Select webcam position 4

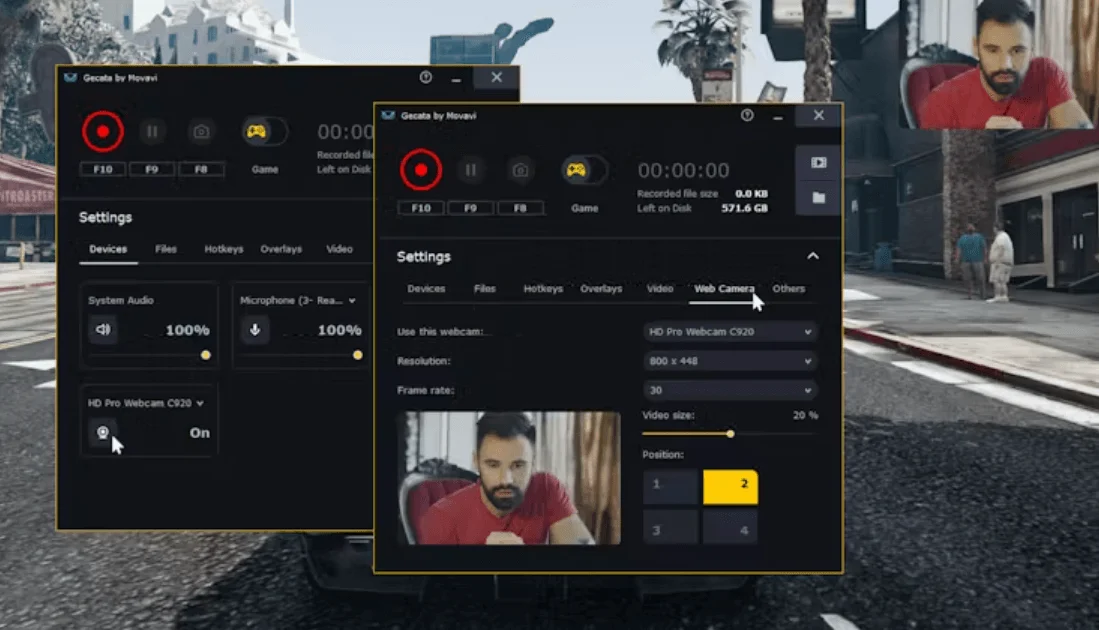pyautogui.click(x=730, y=529)
